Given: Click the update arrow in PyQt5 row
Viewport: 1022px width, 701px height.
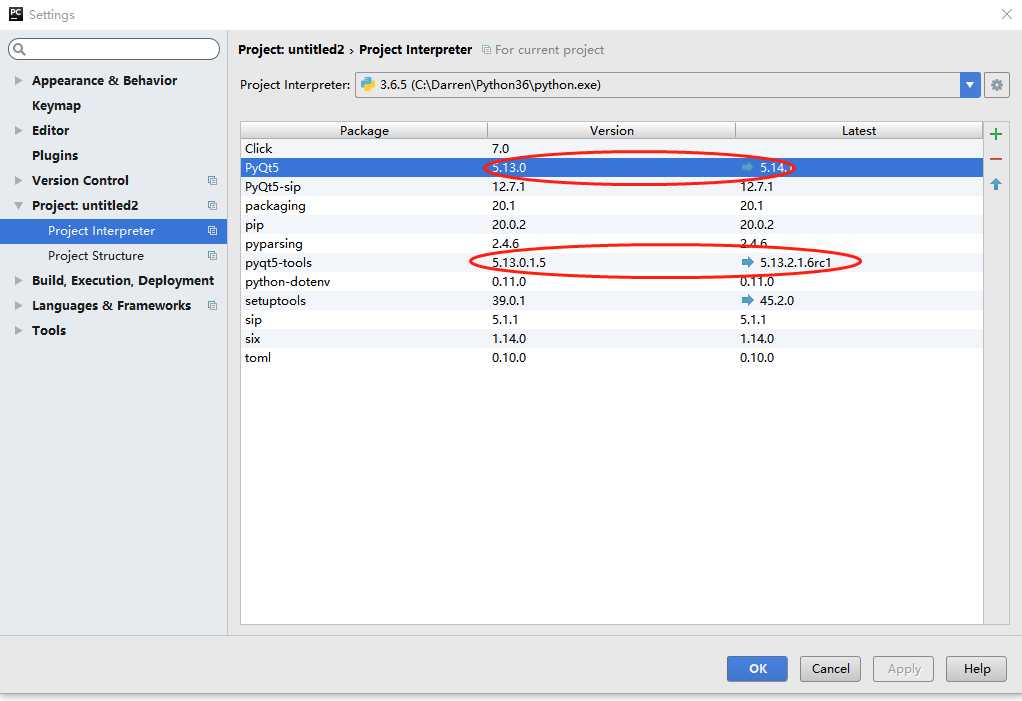Looking at the screenshot, I should point(747,167).
